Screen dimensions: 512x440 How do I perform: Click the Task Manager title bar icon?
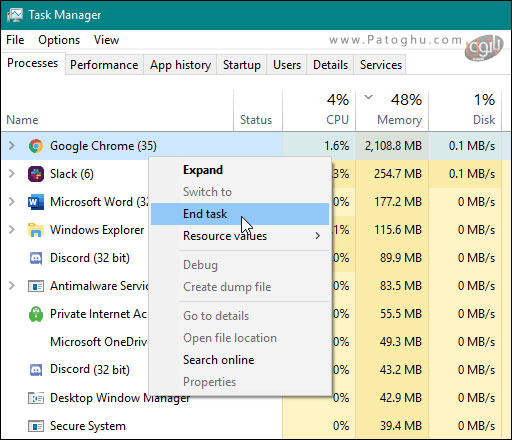(15, 15)
